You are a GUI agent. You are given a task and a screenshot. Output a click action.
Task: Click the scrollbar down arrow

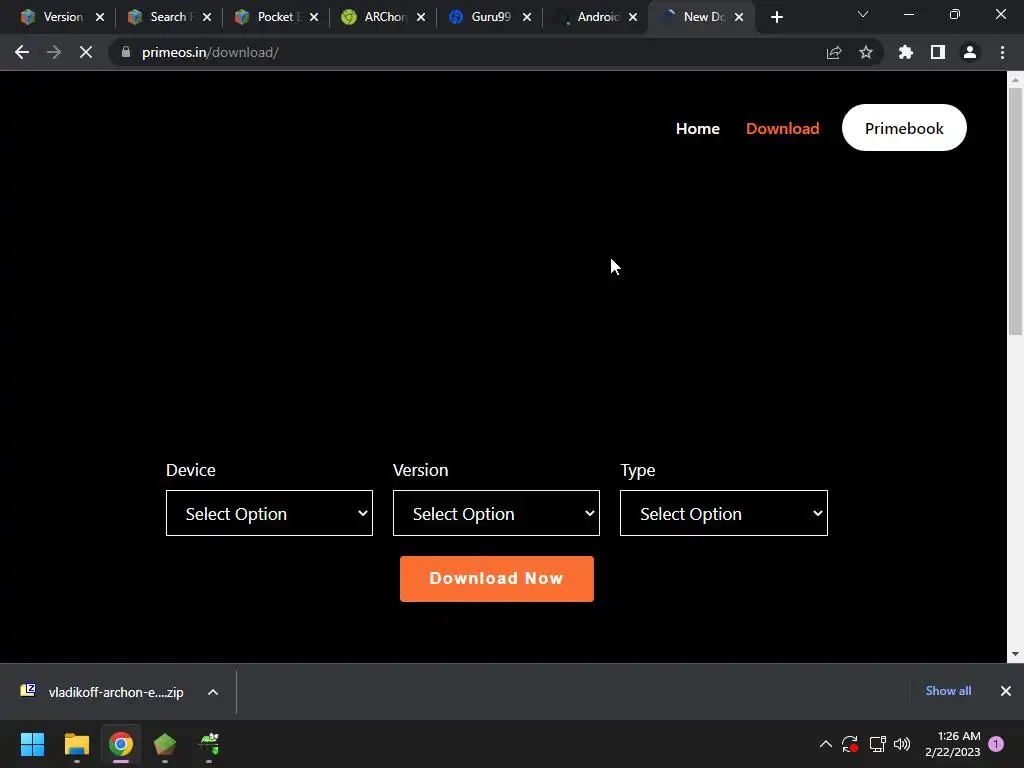(1015, 654)
